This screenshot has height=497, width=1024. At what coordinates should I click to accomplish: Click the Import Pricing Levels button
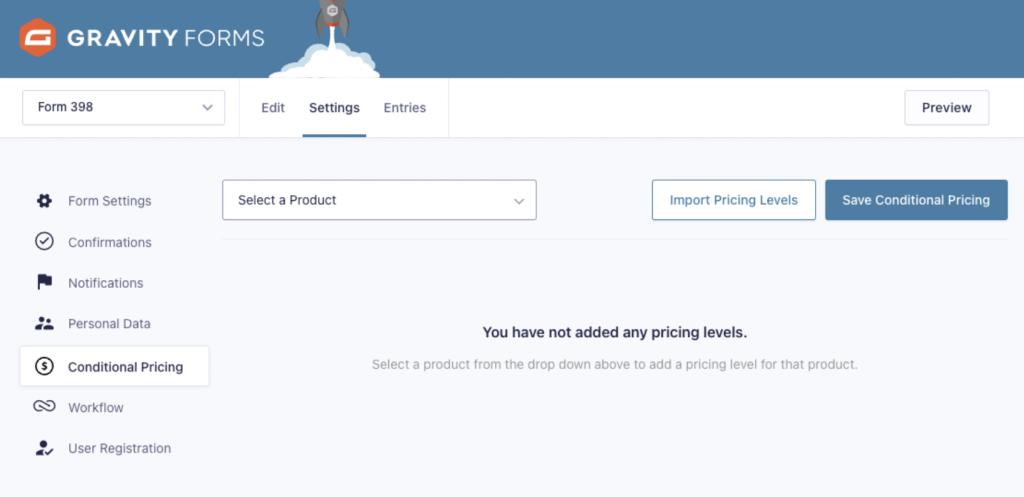pyautogui.click(x=734, y=200)
